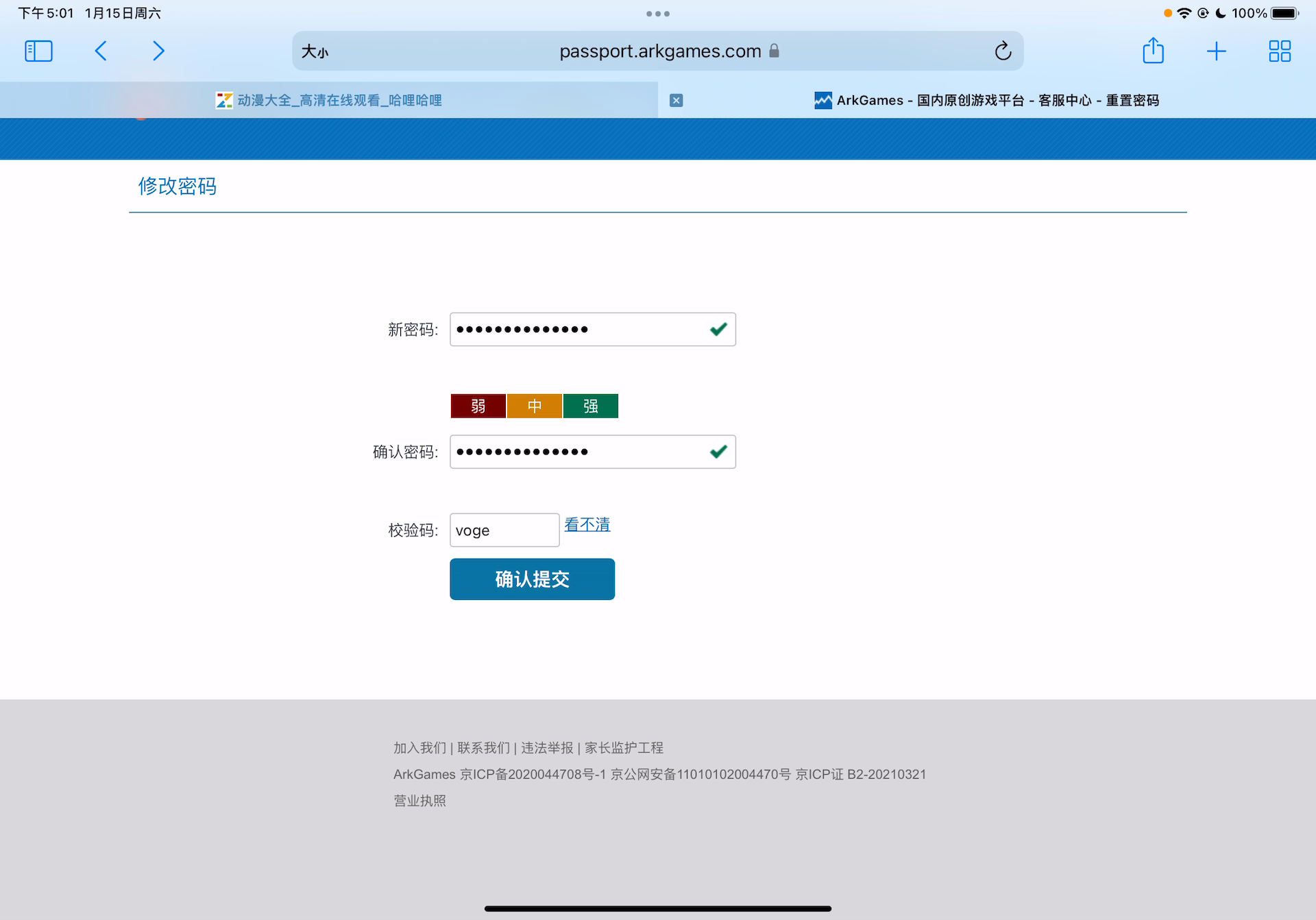1316x920 pixels.
Task: Close the ArkGames tab
Action: pos(676,100)
